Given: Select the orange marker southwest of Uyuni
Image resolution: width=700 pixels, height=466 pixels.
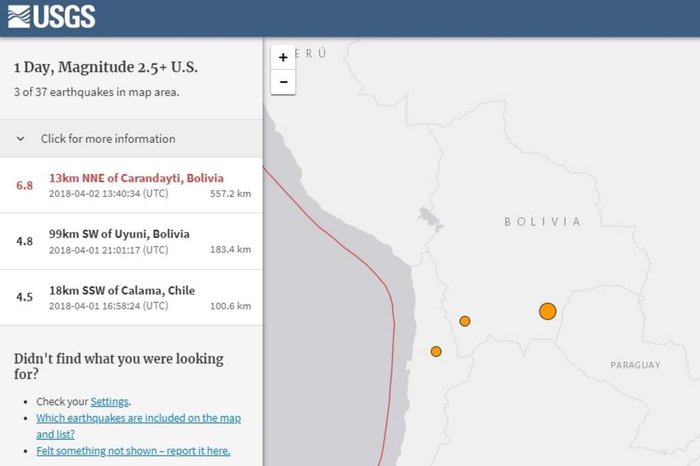Looking at the screenshot, I should point(465,321).
